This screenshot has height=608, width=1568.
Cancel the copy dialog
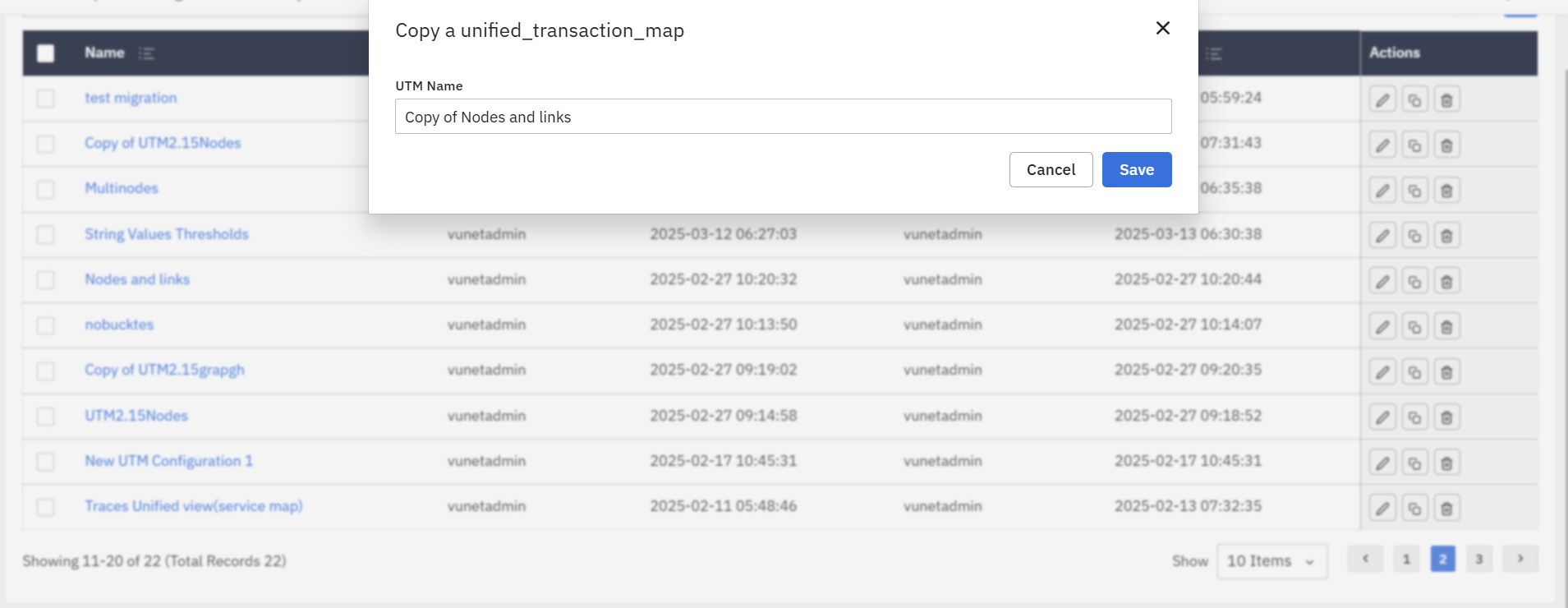point(1050,169)
